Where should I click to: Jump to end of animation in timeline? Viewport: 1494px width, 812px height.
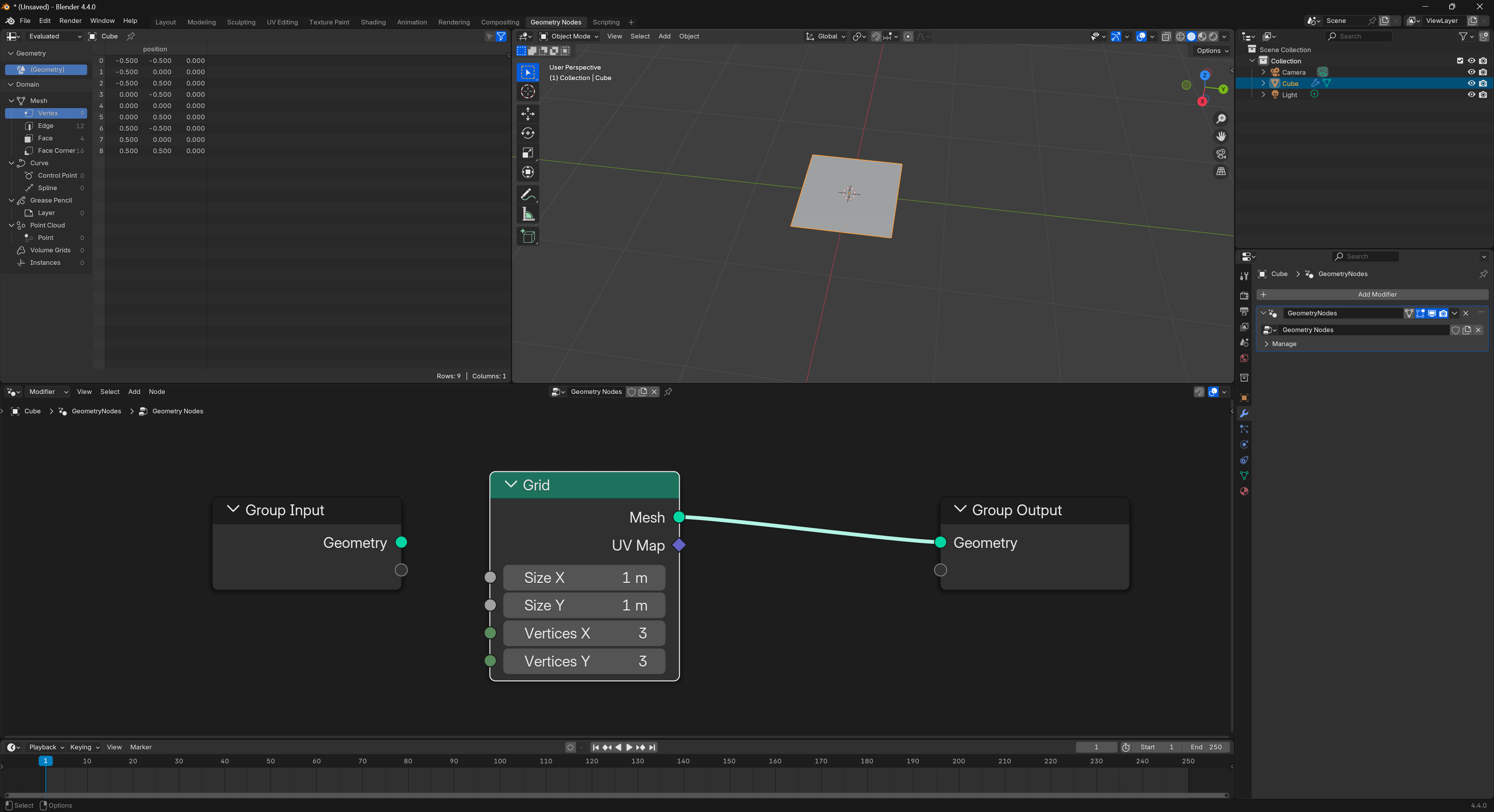click(652, 748)
